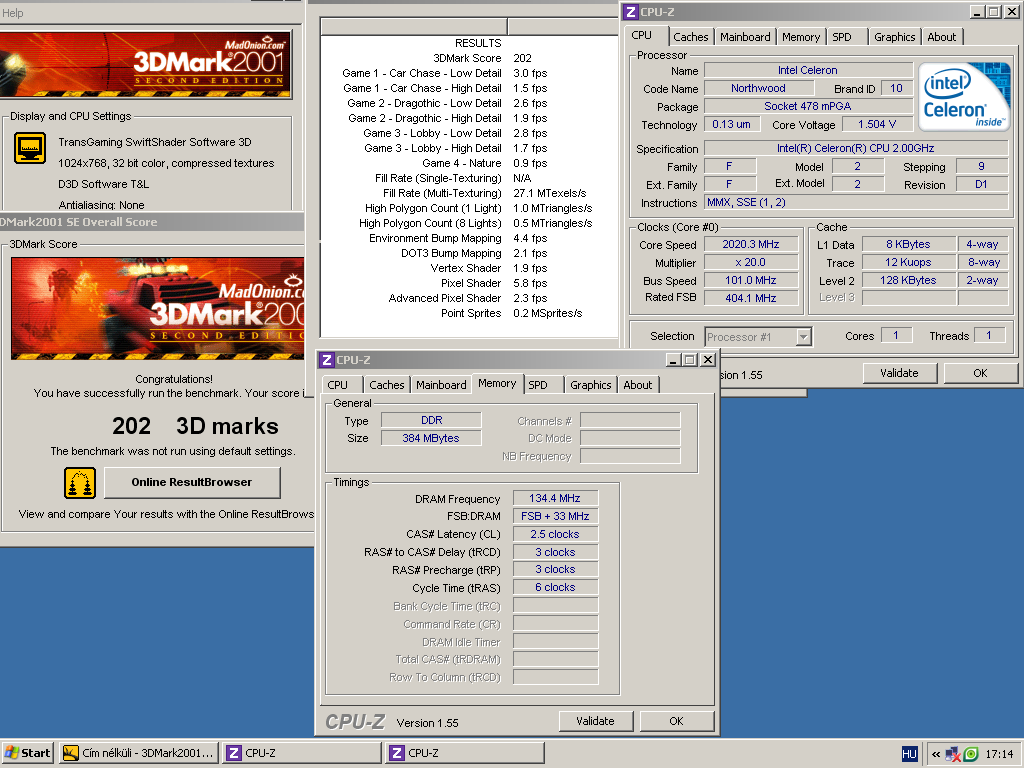Screen dimensions: 1024x768
Task: Open Caches tab in Memory CPU-Z window
Action: (387, 385)
